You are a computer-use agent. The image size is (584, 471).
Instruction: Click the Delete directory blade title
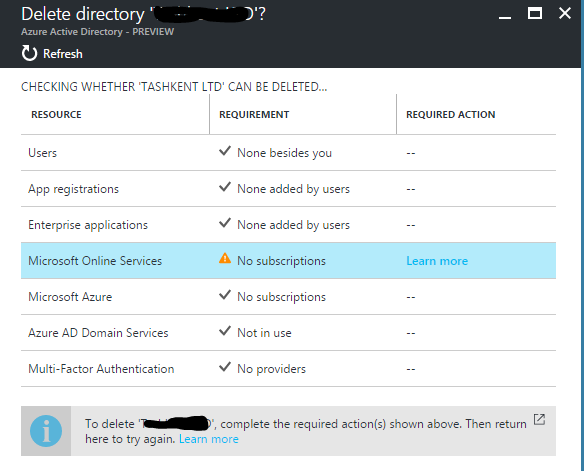coord(143,15)
